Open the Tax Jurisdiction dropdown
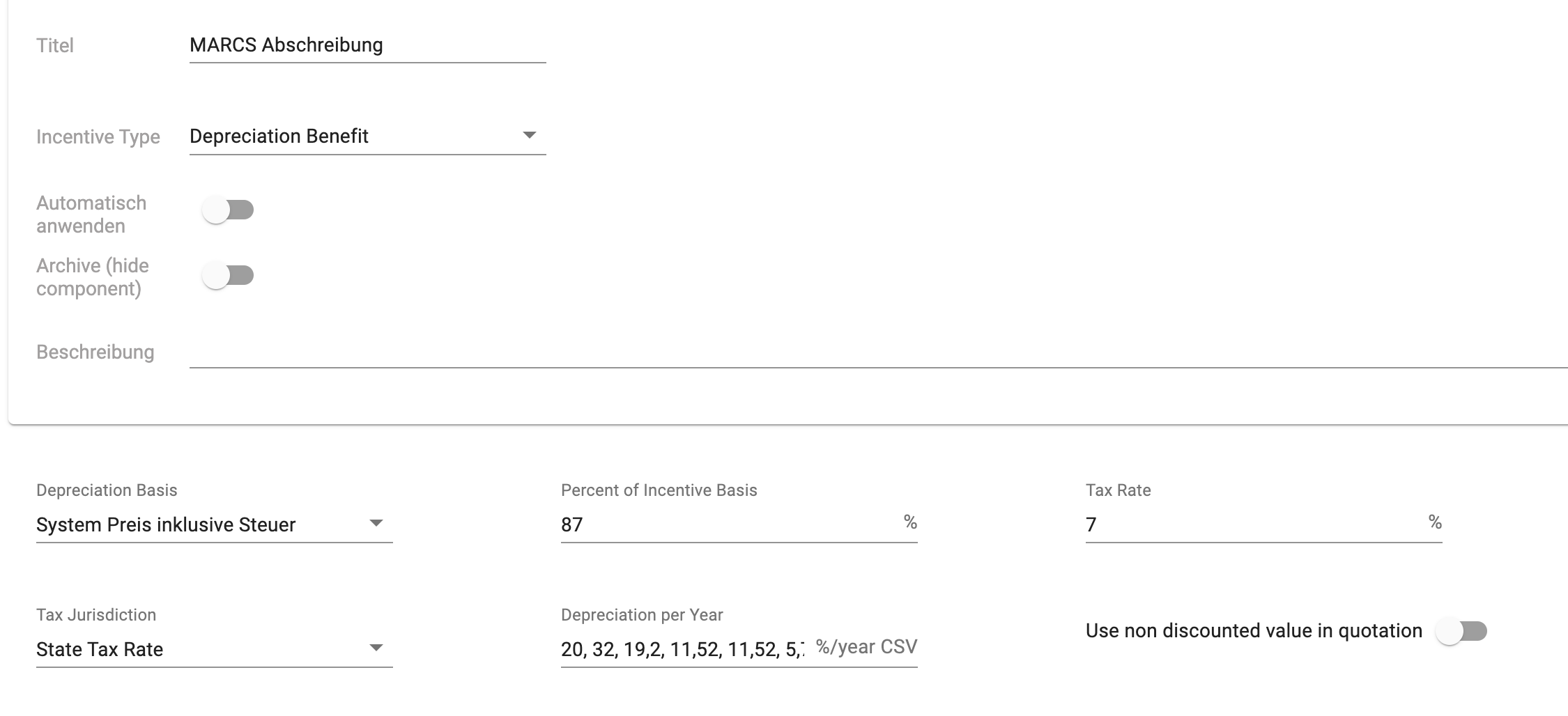Image resolution: width=1568 pixels, height=716 pixels. [x=214, y=649]
